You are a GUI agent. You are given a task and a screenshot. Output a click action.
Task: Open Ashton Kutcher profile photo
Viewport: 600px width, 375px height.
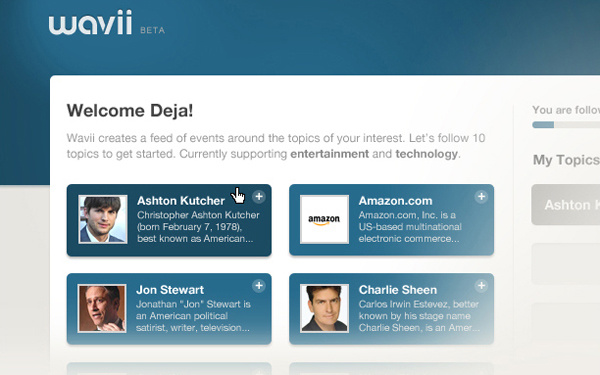click(x=103, y=219)
